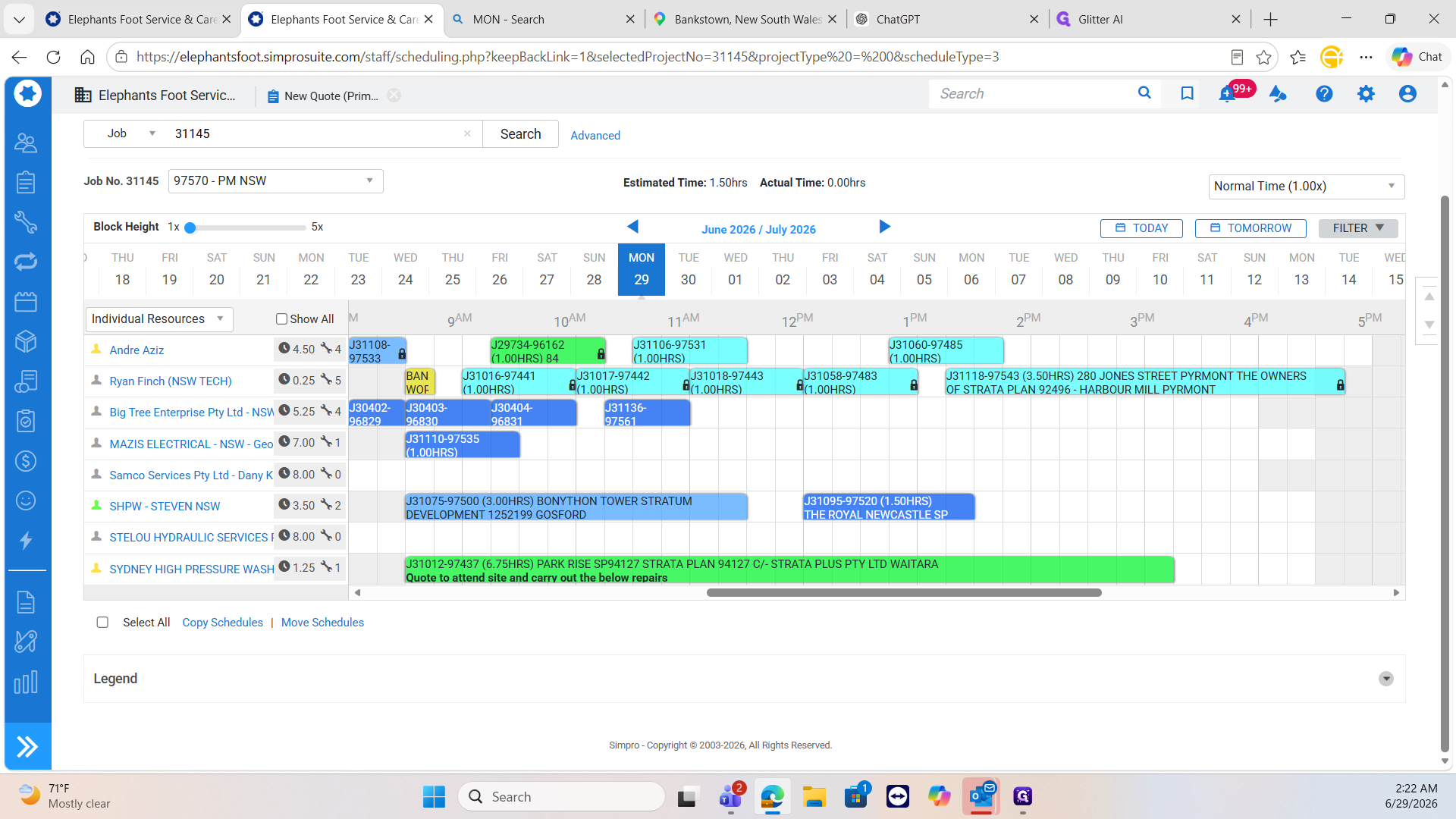The height and width of the screenshot is (819, 1456).
Task: Click the horizontal schedule scrollbar
Action: [904, 592]
